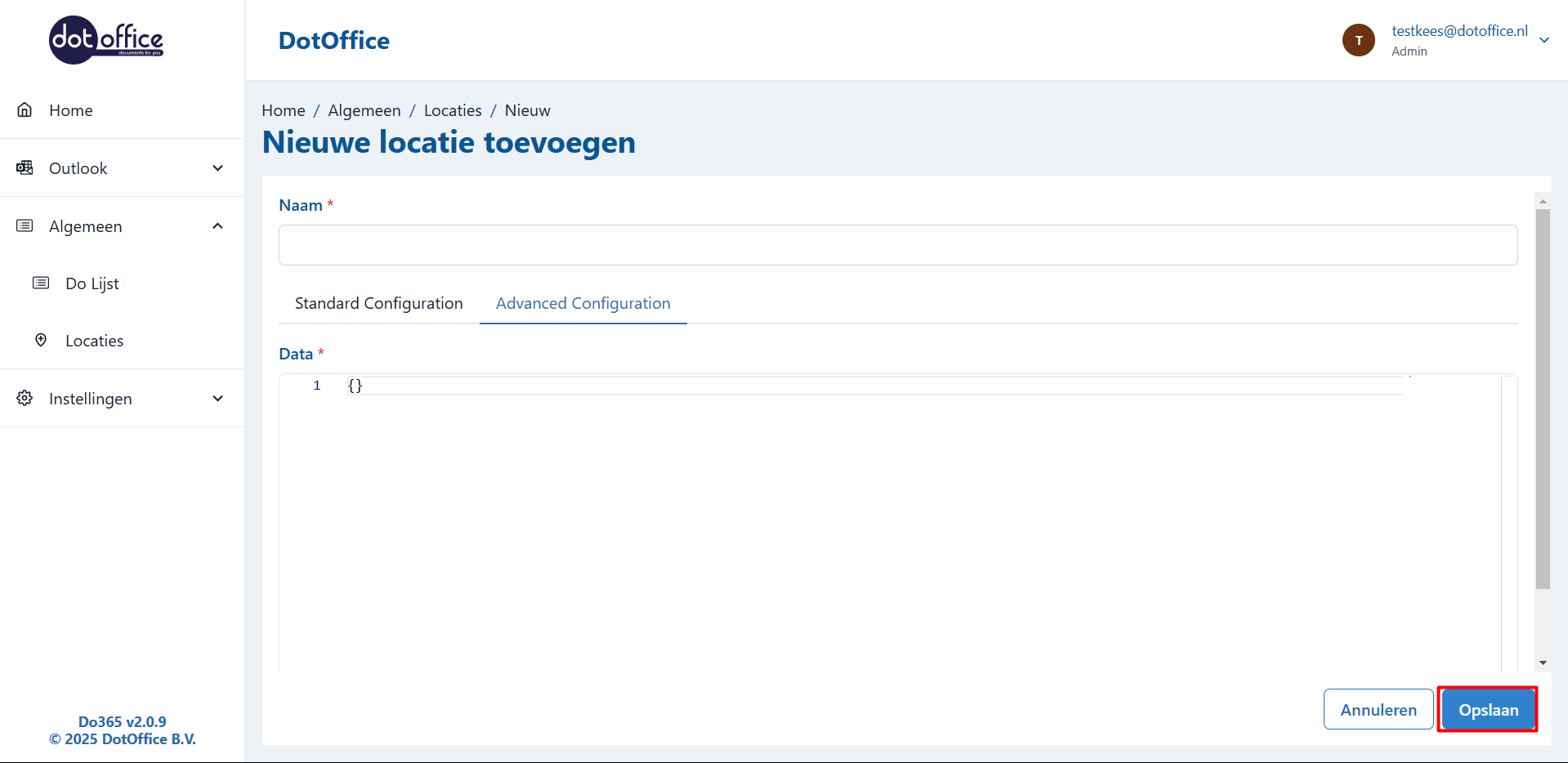This screenshot has width=1568, height=763.
Task: Click the form's vertical scrollbar thumb
Action: click(x=1543, y=399)
